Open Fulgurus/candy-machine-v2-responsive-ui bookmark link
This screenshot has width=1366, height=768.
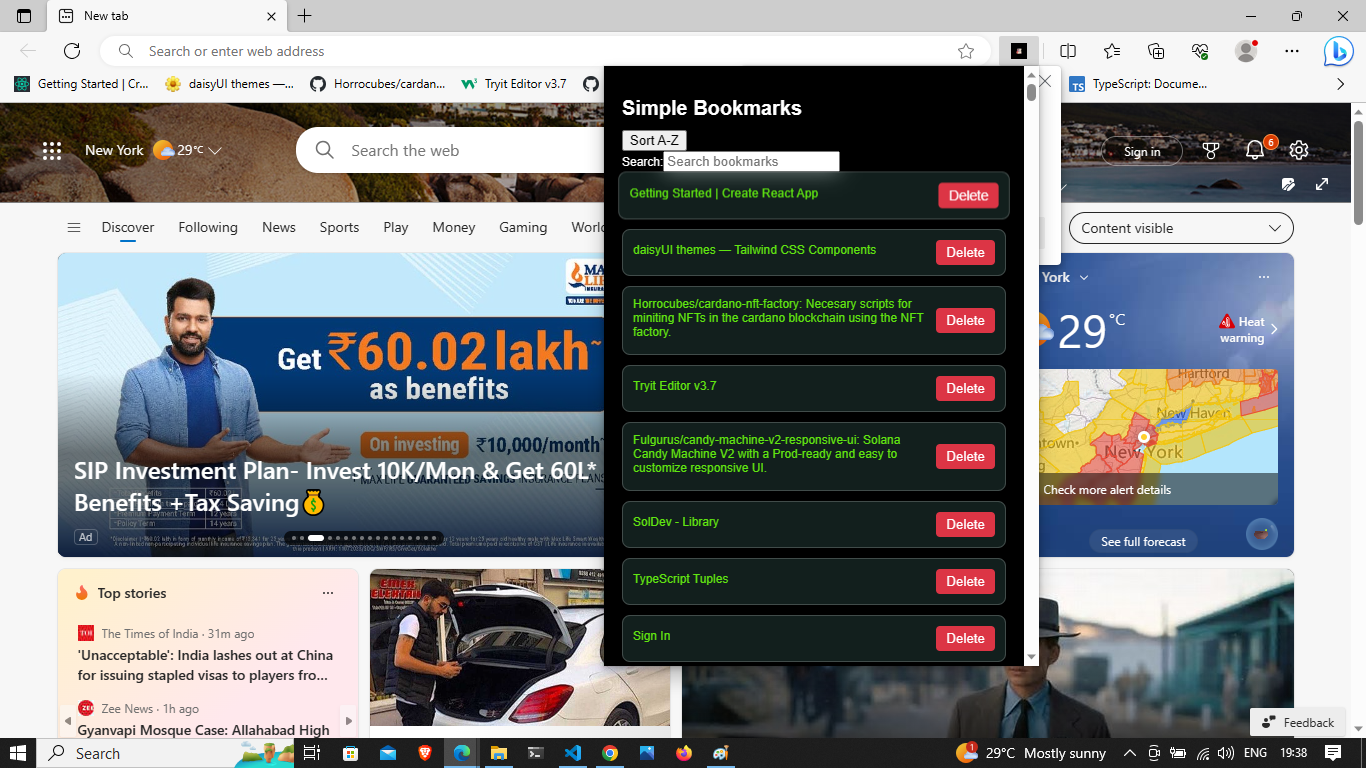[x=767, y=454]
